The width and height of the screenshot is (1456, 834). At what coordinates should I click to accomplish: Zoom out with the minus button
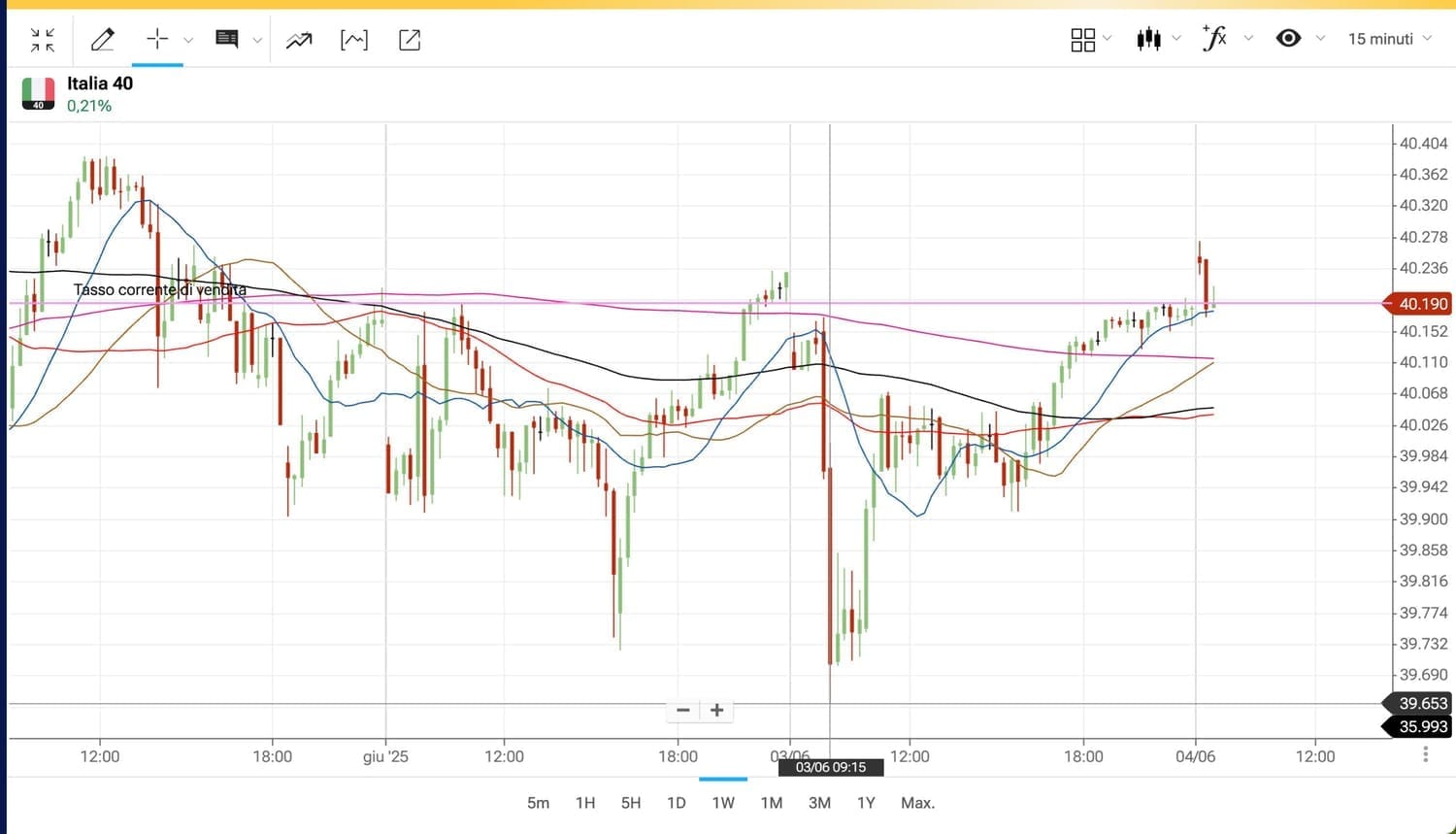[x=683, y=711]
